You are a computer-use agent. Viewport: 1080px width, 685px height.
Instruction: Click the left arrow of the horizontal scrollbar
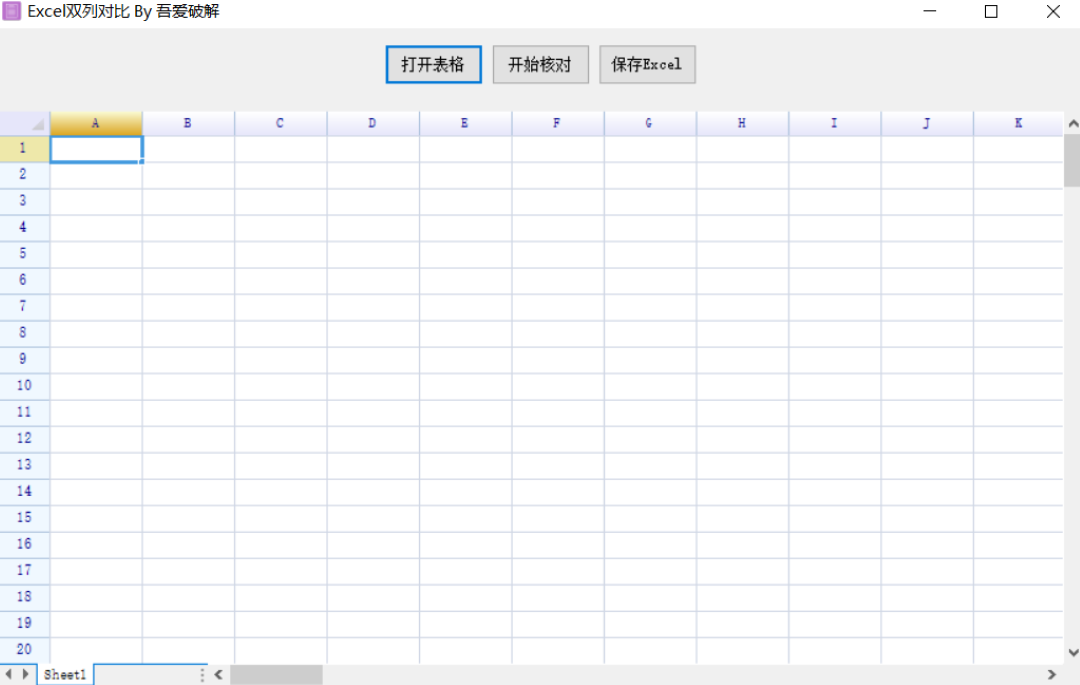point(218,675)
